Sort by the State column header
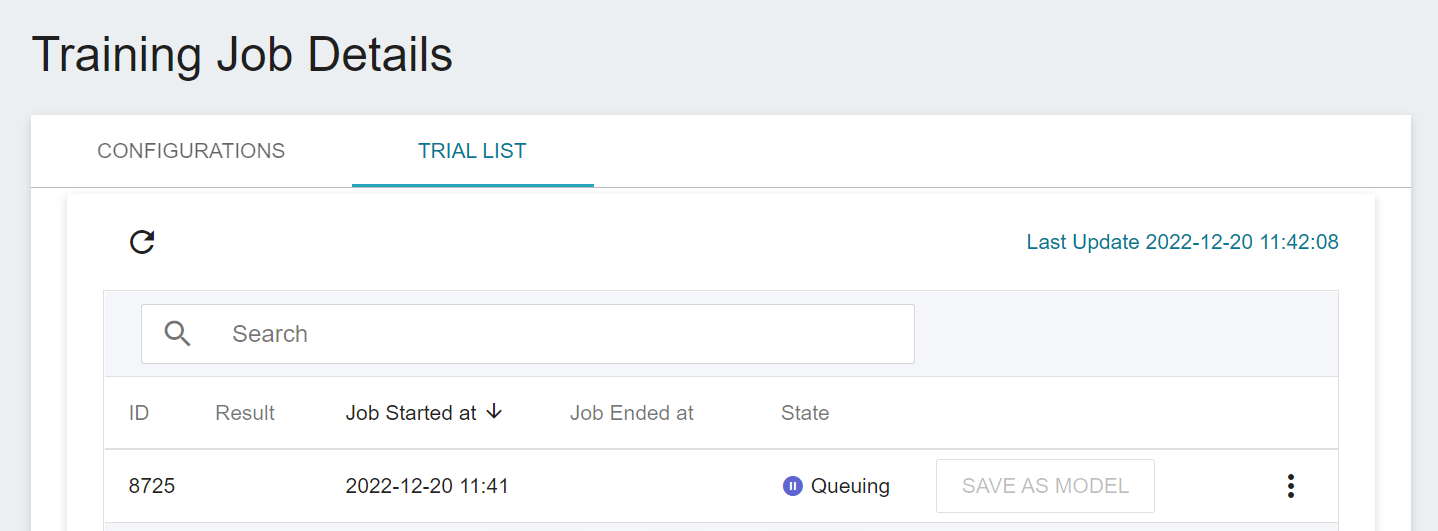 click(x=805, y=413)
